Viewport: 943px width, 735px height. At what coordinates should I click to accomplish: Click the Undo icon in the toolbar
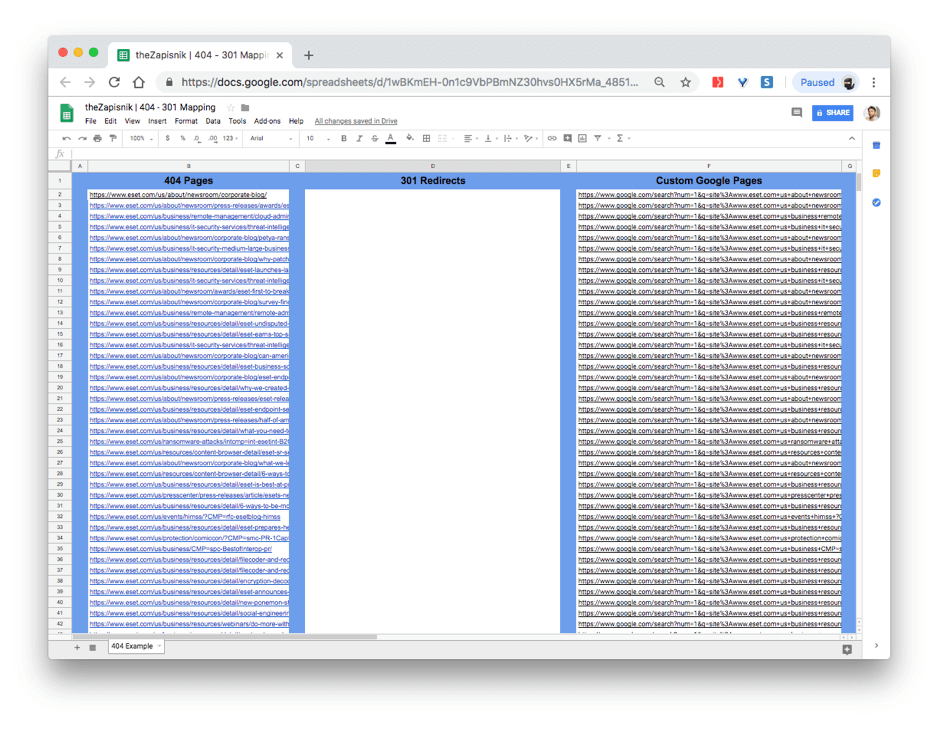click(x=67, y=138)
